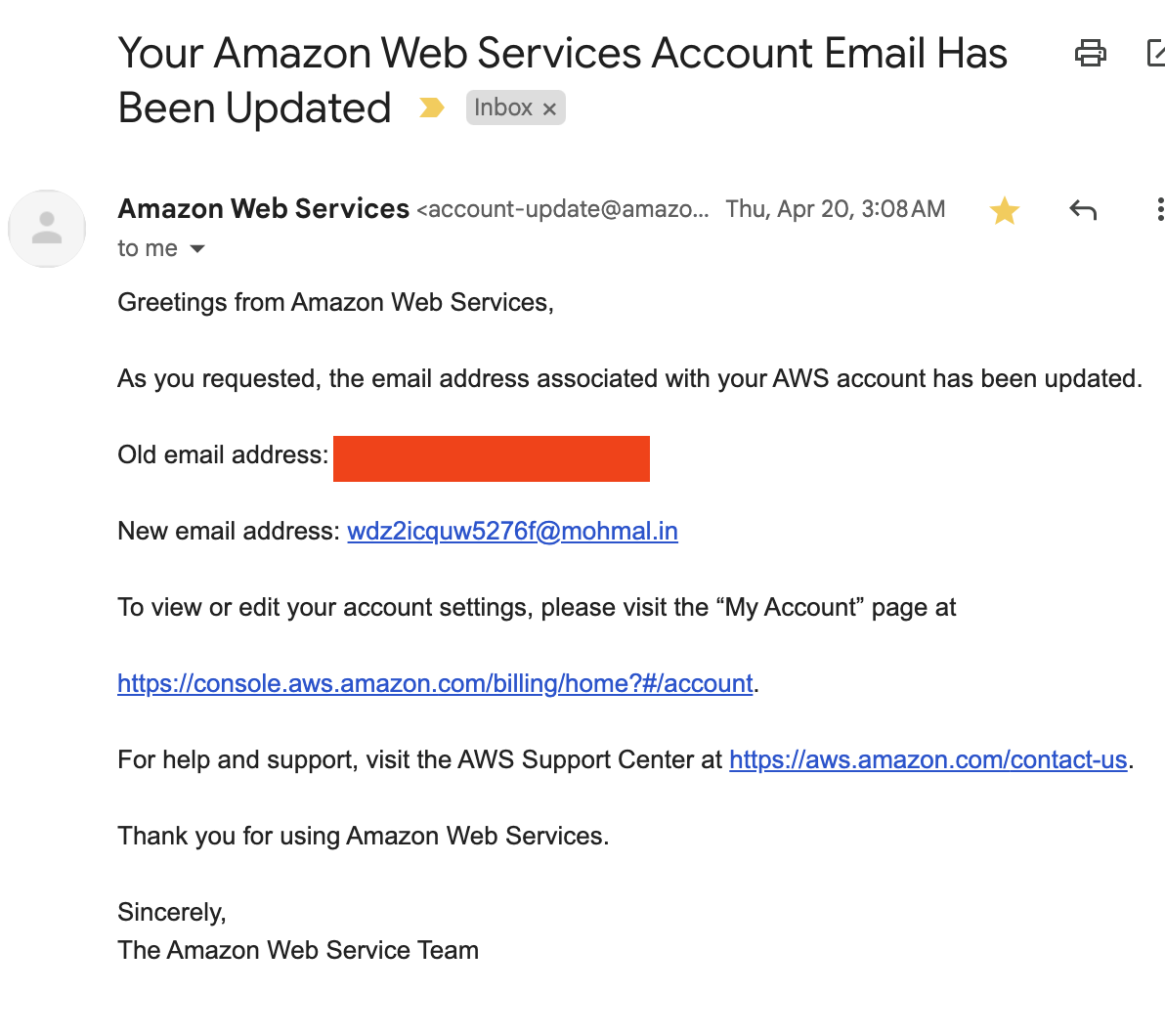Open the email in a new window
Image resolution: width=1165 pixels, height=1036 pixels.
click(x=1155, y=54)
